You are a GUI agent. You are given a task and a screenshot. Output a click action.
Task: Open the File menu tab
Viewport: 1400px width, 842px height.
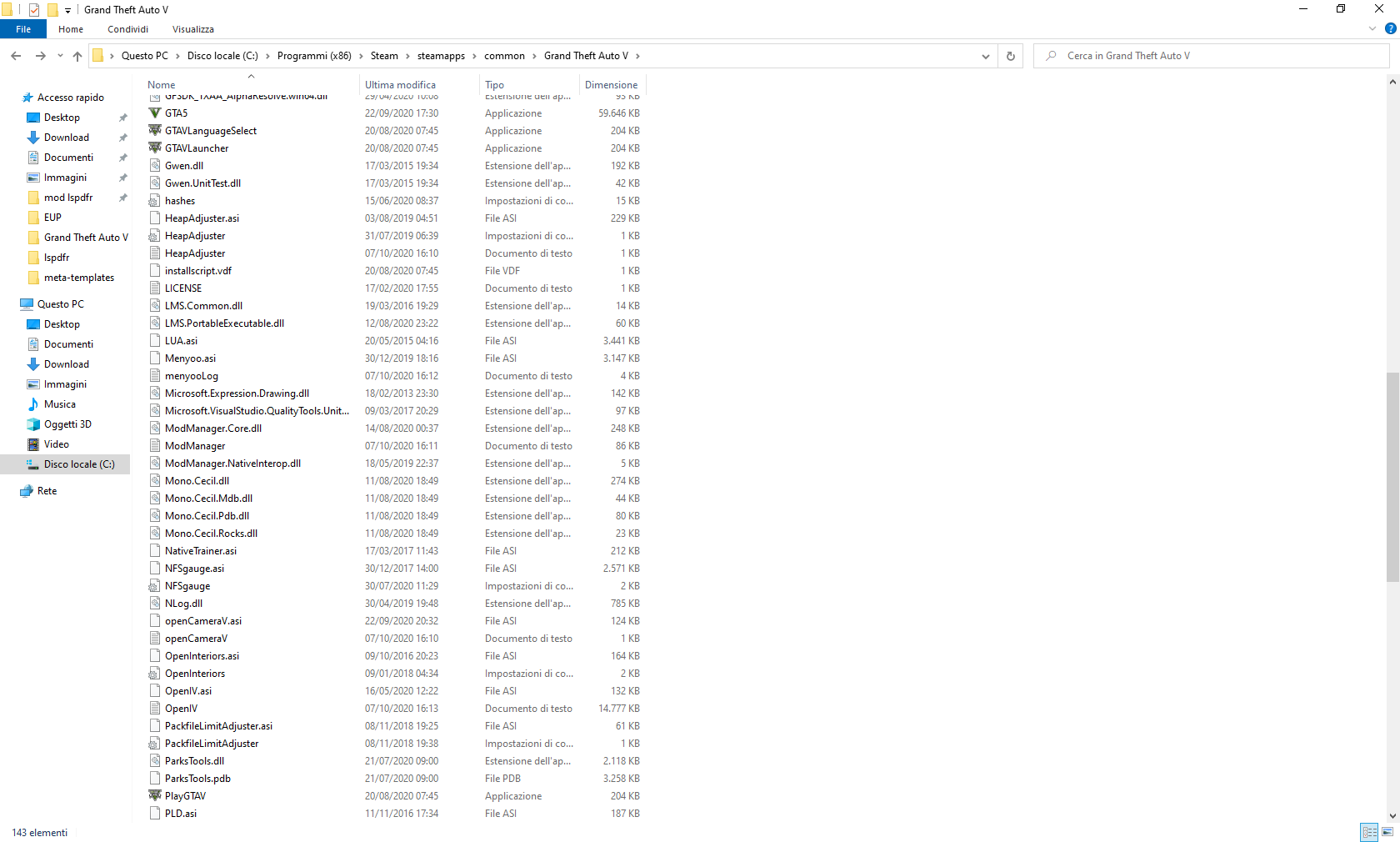[23, 29]
